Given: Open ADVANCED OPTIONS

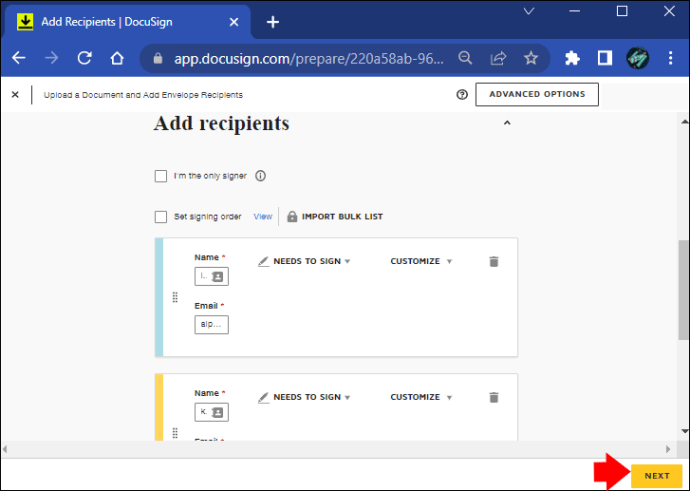Looking at the screenshot, I should (537, 94).
